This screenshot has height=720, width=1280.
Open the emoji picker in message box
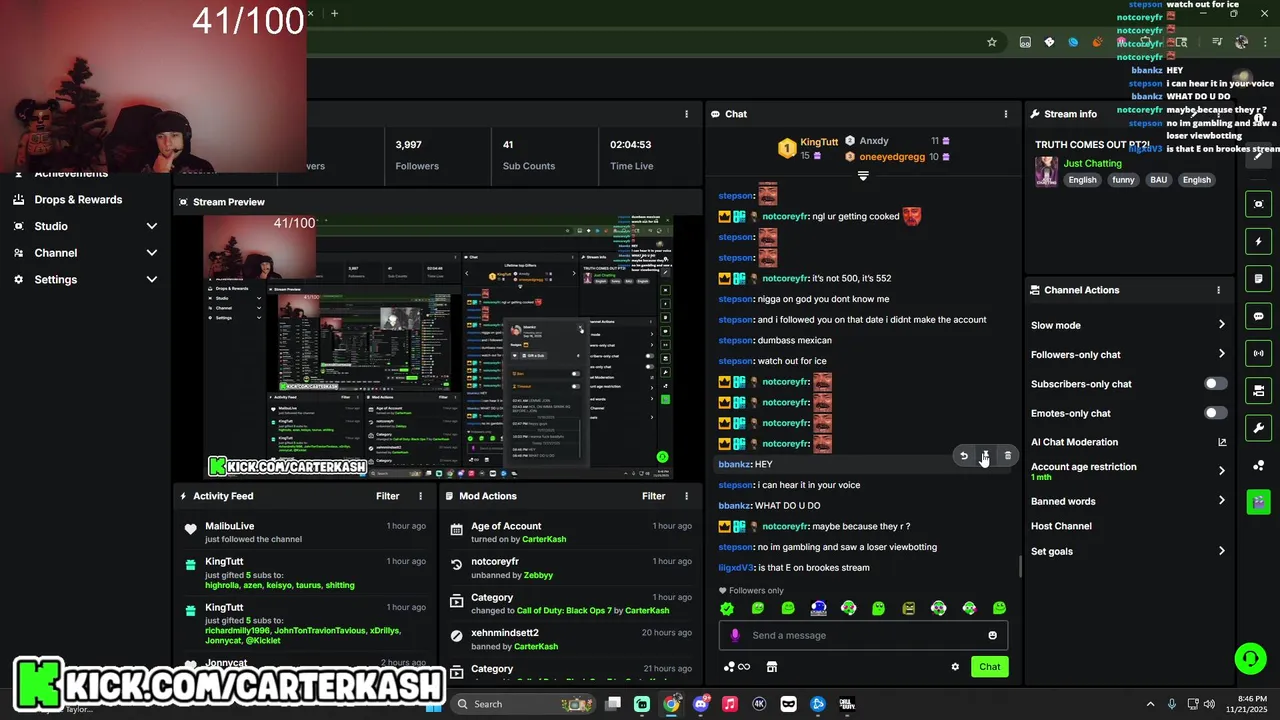(x=992, y=635)
